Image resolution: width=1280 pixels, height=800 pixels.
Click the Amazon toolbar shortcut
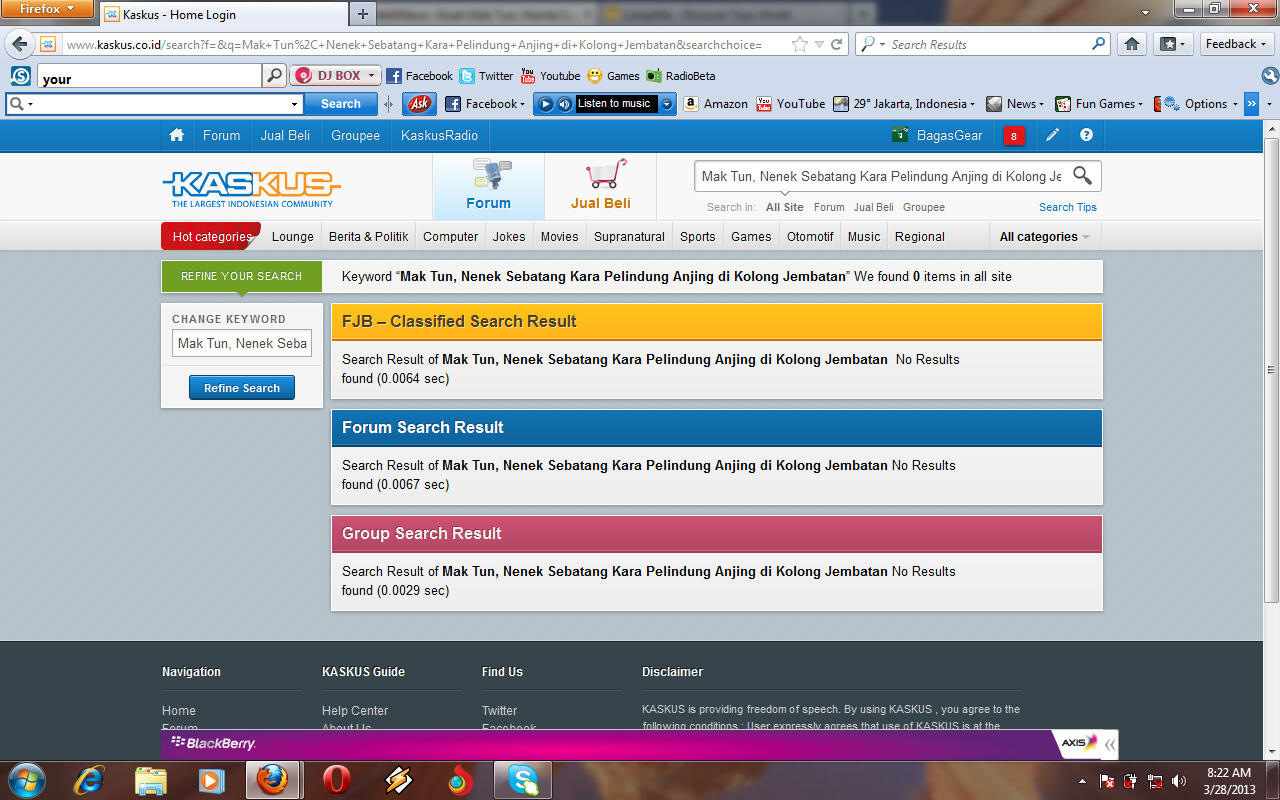pyautogui.click(x=715, y=104)
